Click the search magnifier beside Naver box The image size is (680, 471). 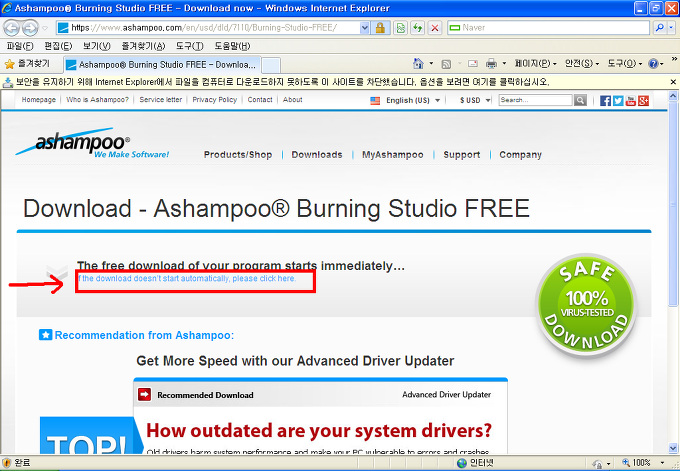click(660, 28)
